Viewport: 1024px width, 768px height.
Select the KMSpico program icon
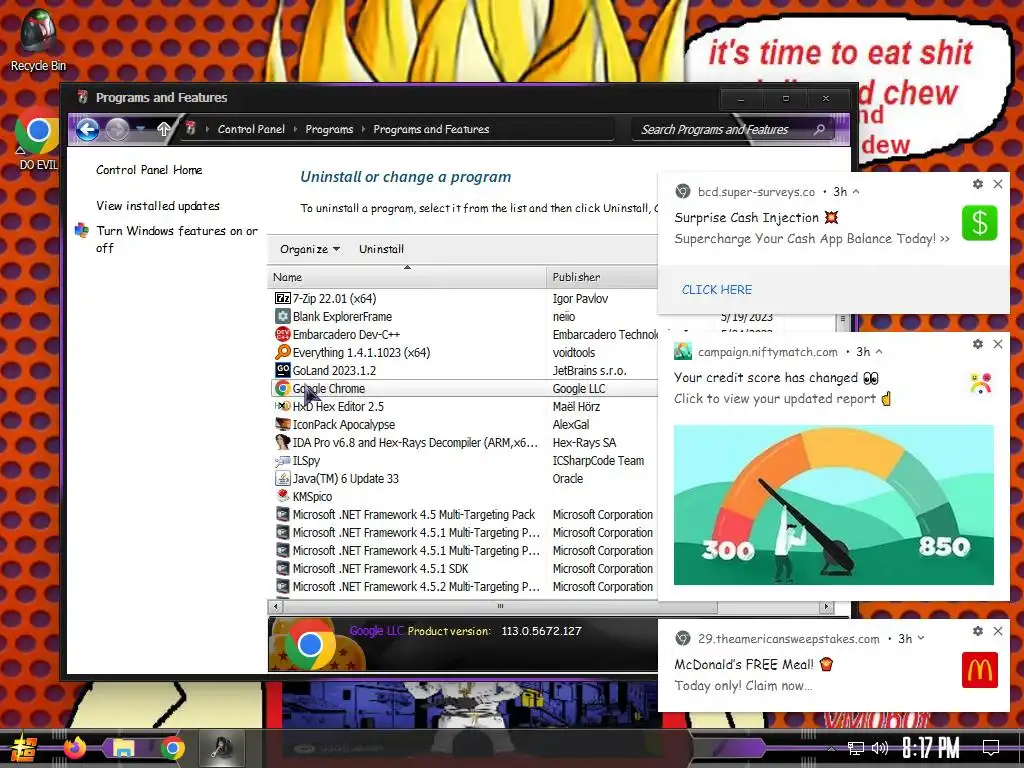(x=283, y=496)
